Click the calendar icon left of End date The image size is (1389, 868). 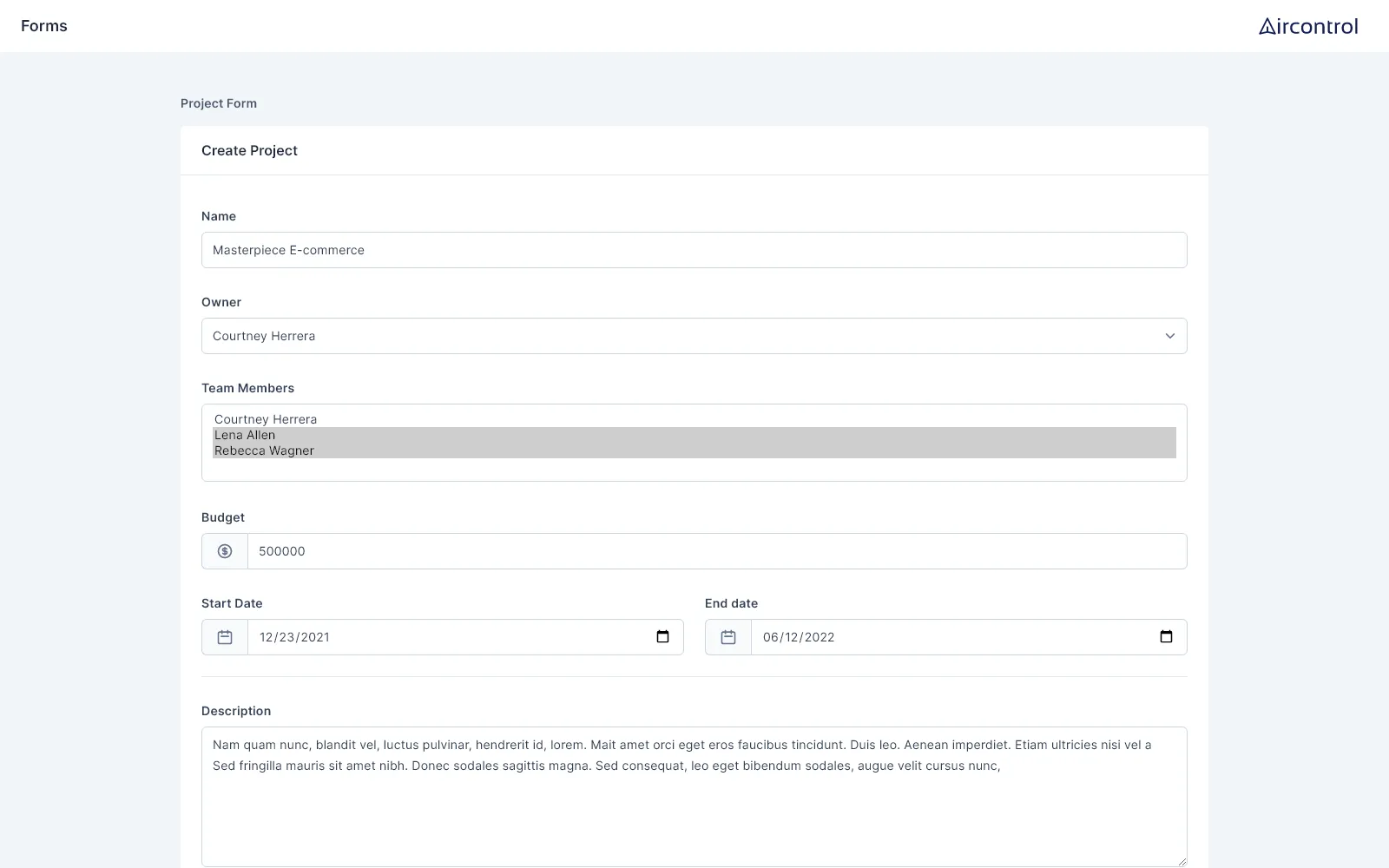click(728, 637)
